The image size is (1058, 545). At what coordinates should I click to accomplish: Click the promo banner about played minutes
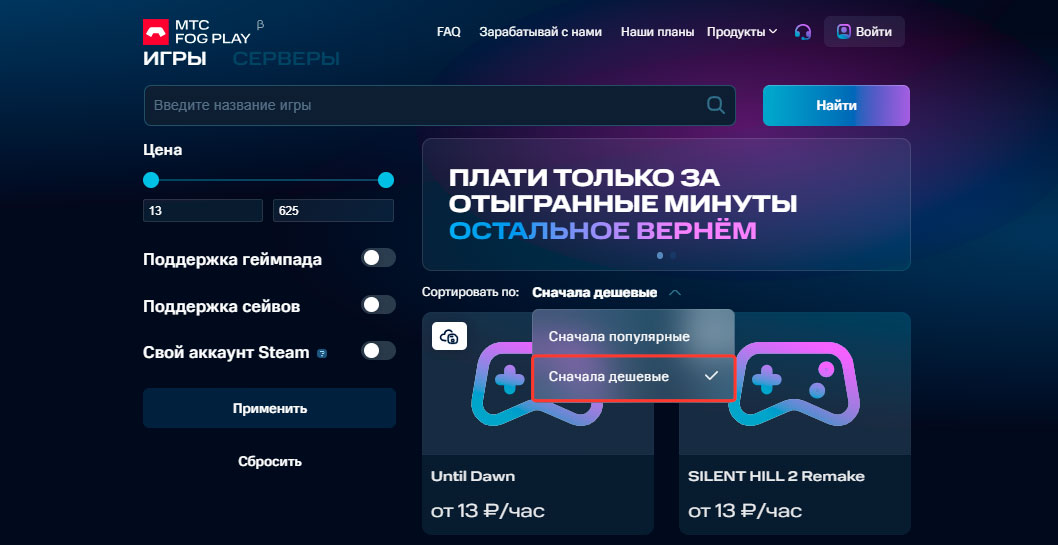tap(666, 204)
